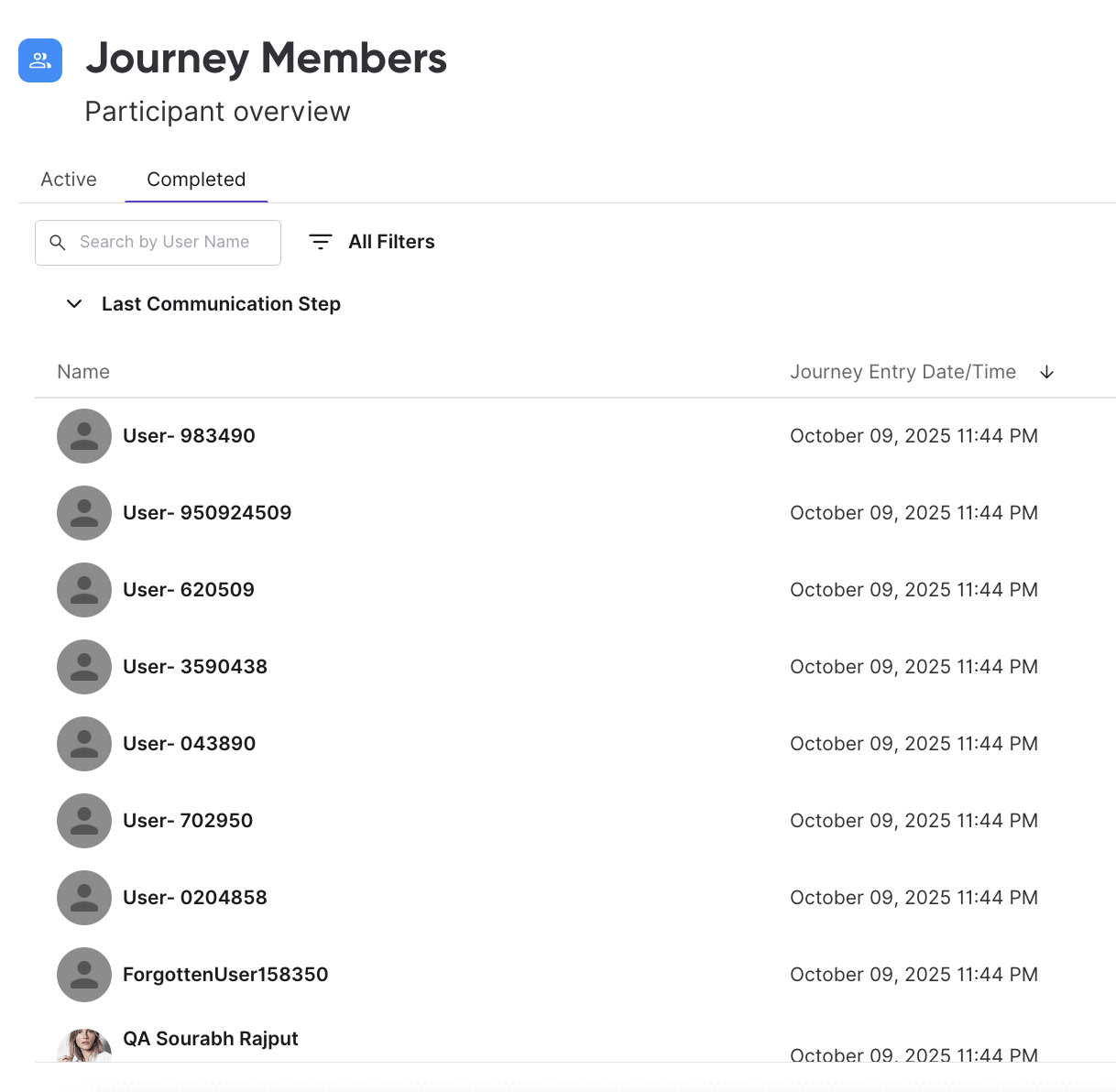
Task: Click avatar icon of User- 3590438
Action: pyautogui.click(x=84, y=667)
